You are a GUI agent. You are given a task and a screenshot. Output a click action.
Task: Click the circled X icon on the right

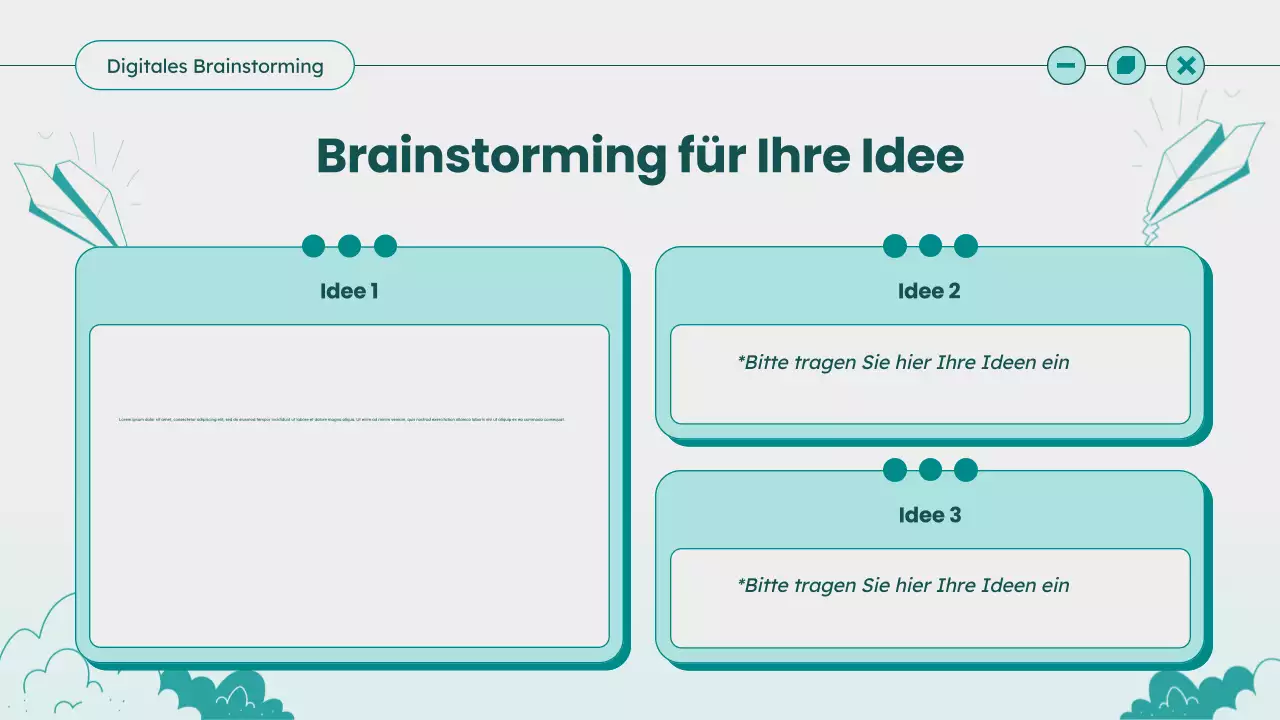[1186, 65]
